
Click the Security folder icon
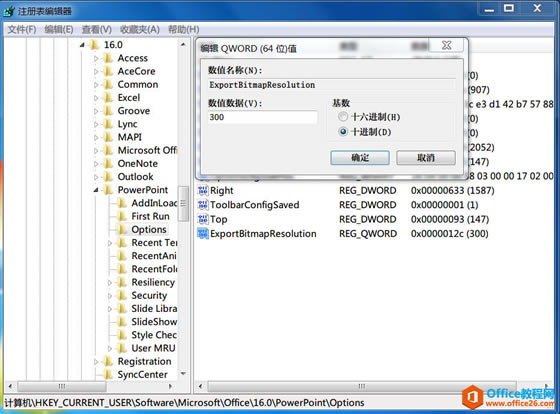tap(122, 295)
